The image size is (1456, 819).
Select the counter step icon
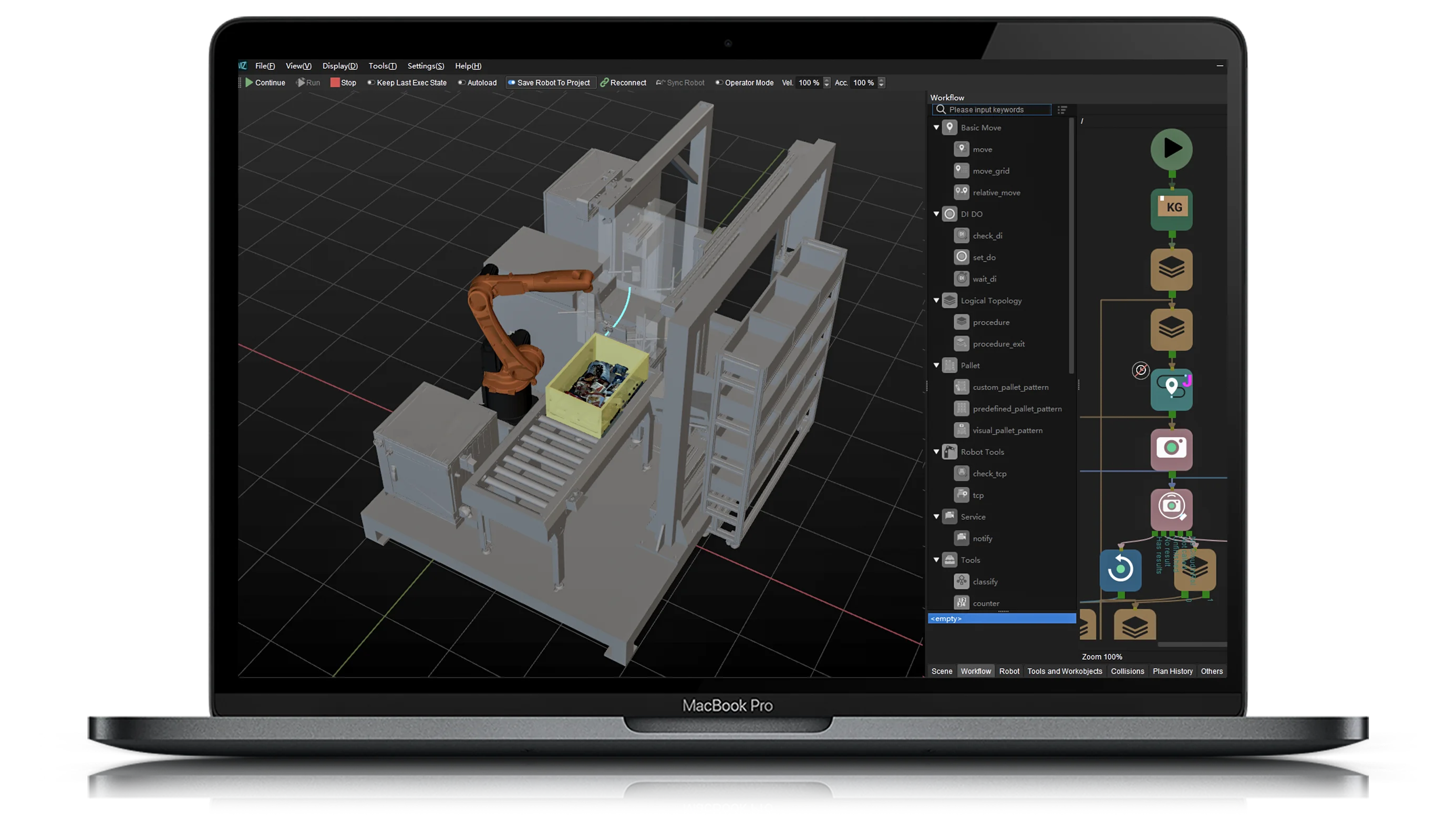(x=962, y=603)
